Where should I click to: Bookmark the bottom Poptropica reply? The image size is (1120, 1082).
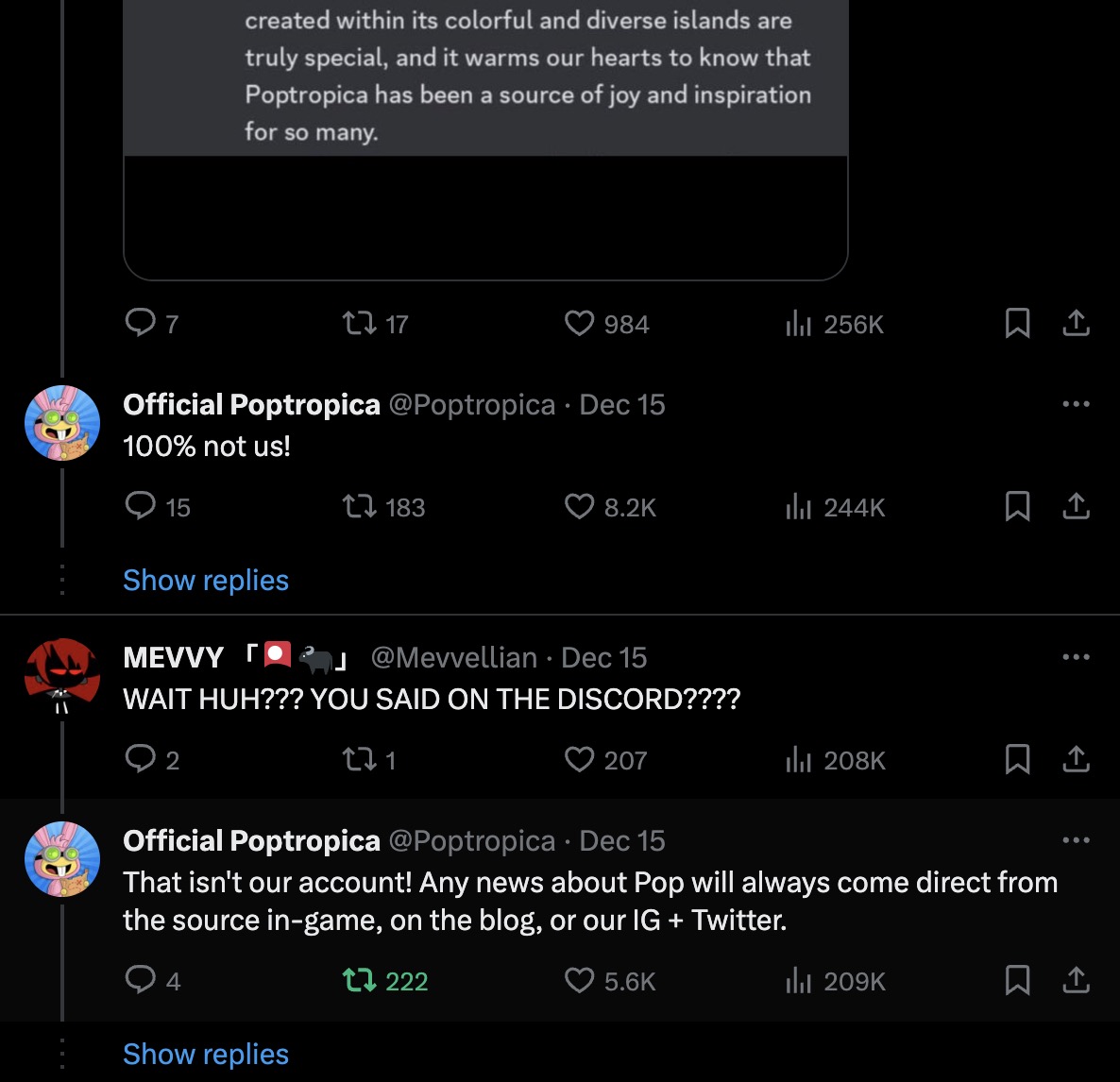1017,981
